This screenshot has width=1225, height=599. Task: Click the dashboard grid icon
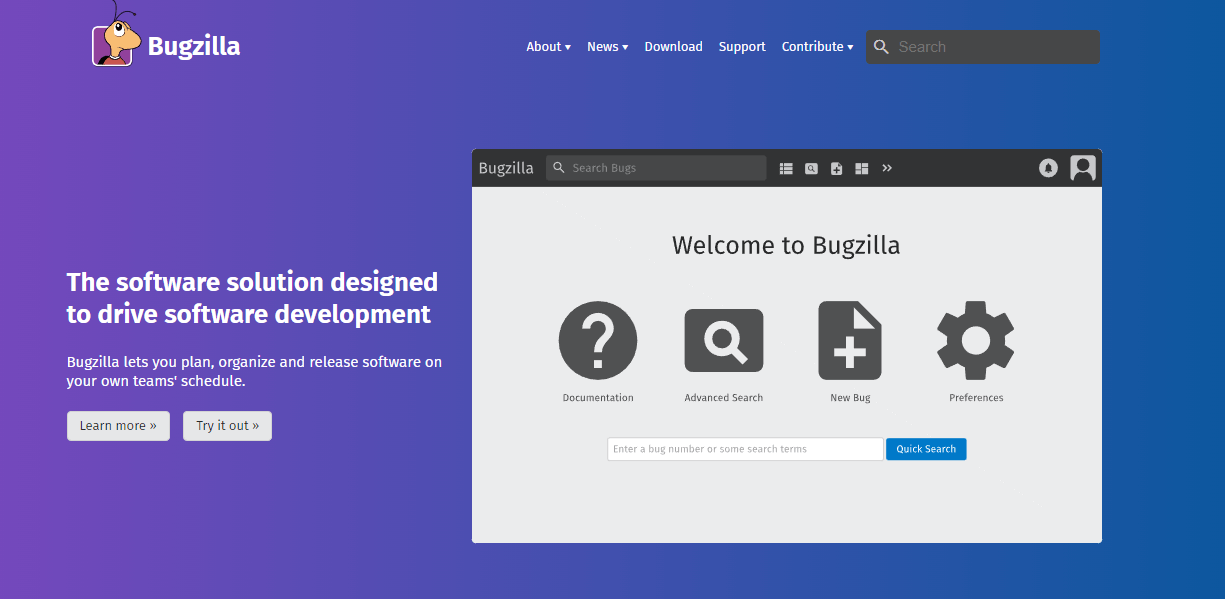pos(861,168)
